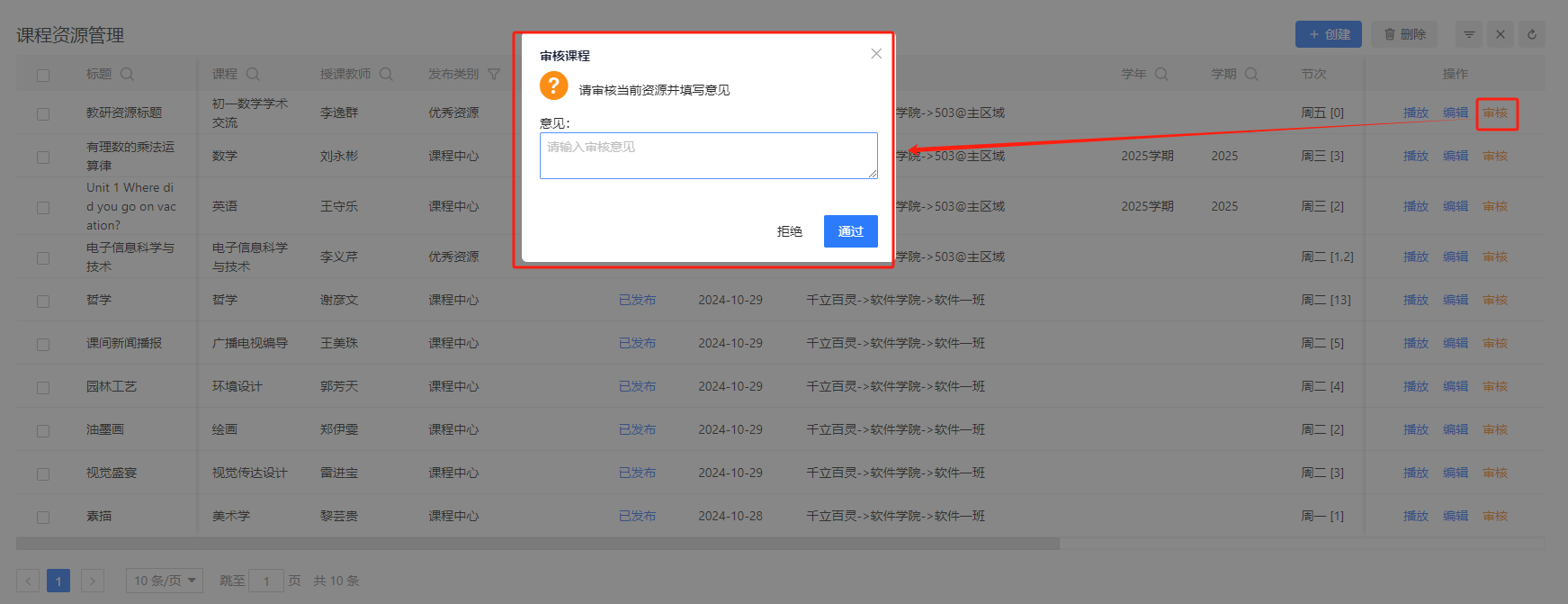Click the funnel filter icon on 发布类别
Screen dimensions: 1568x604
[494, 74]
